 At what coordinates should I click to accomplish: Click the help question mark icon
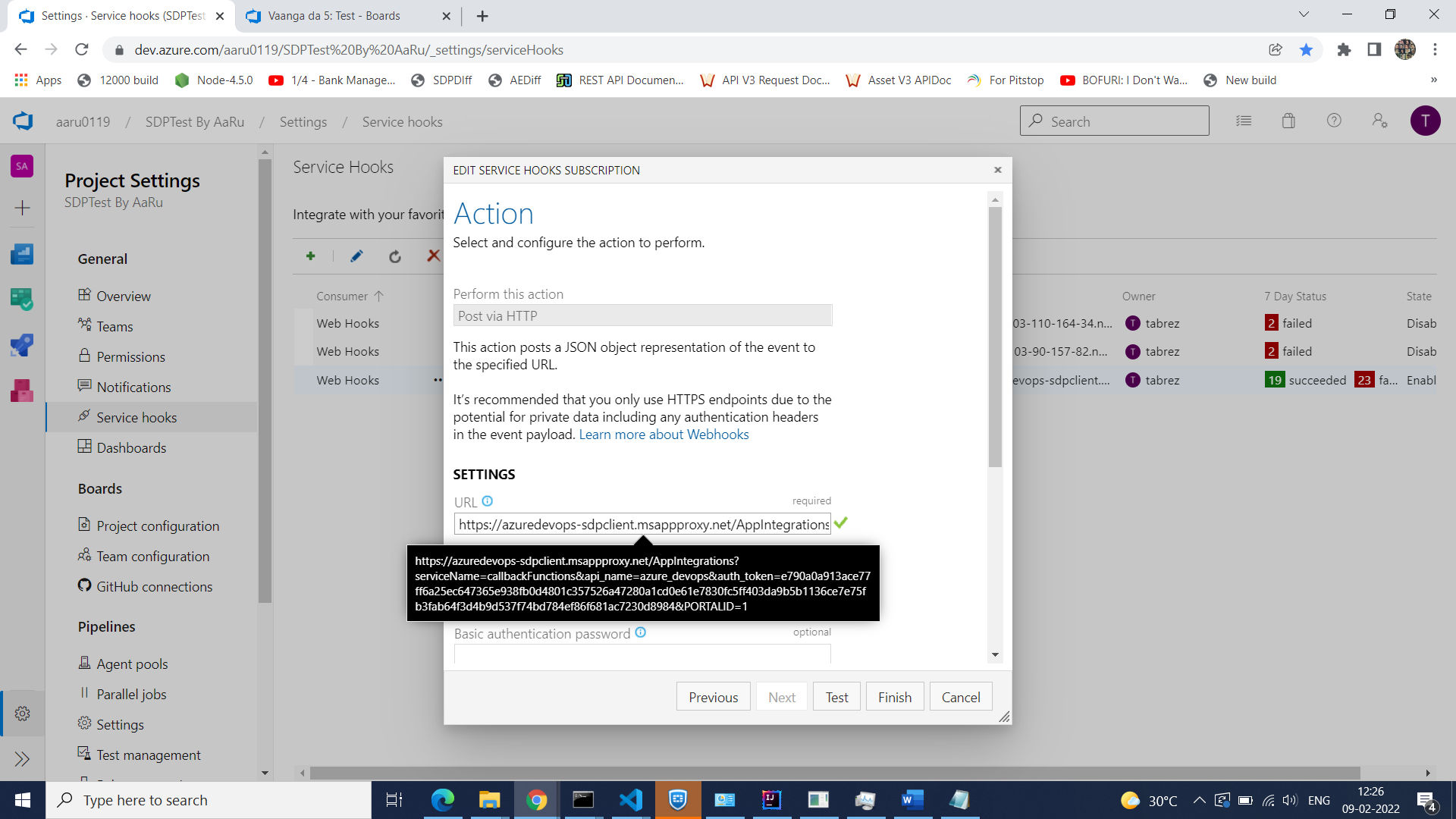[1334, 121]
